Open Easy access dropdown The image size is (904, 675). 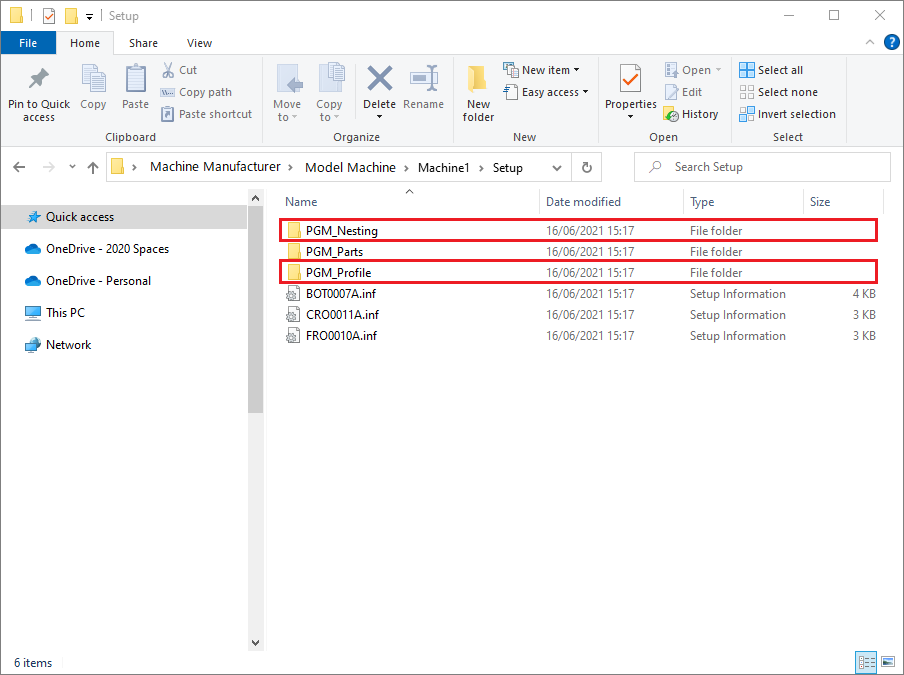[x=546, y=92]
